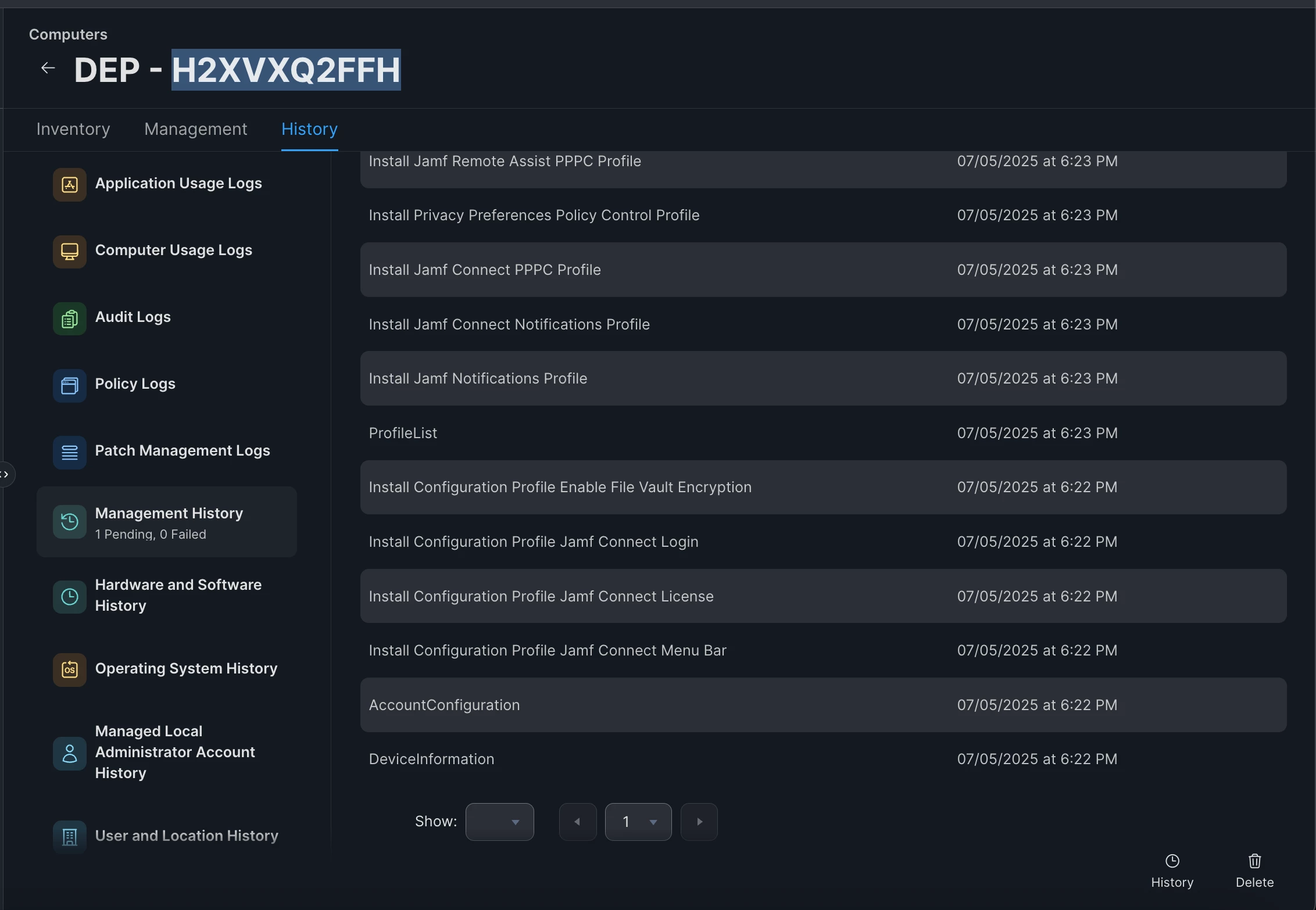Image resolution: width=1316 pixels, height=910 pixels.
Task: Click the back arrow next to DEP title
Action: (x=48, y=69)
